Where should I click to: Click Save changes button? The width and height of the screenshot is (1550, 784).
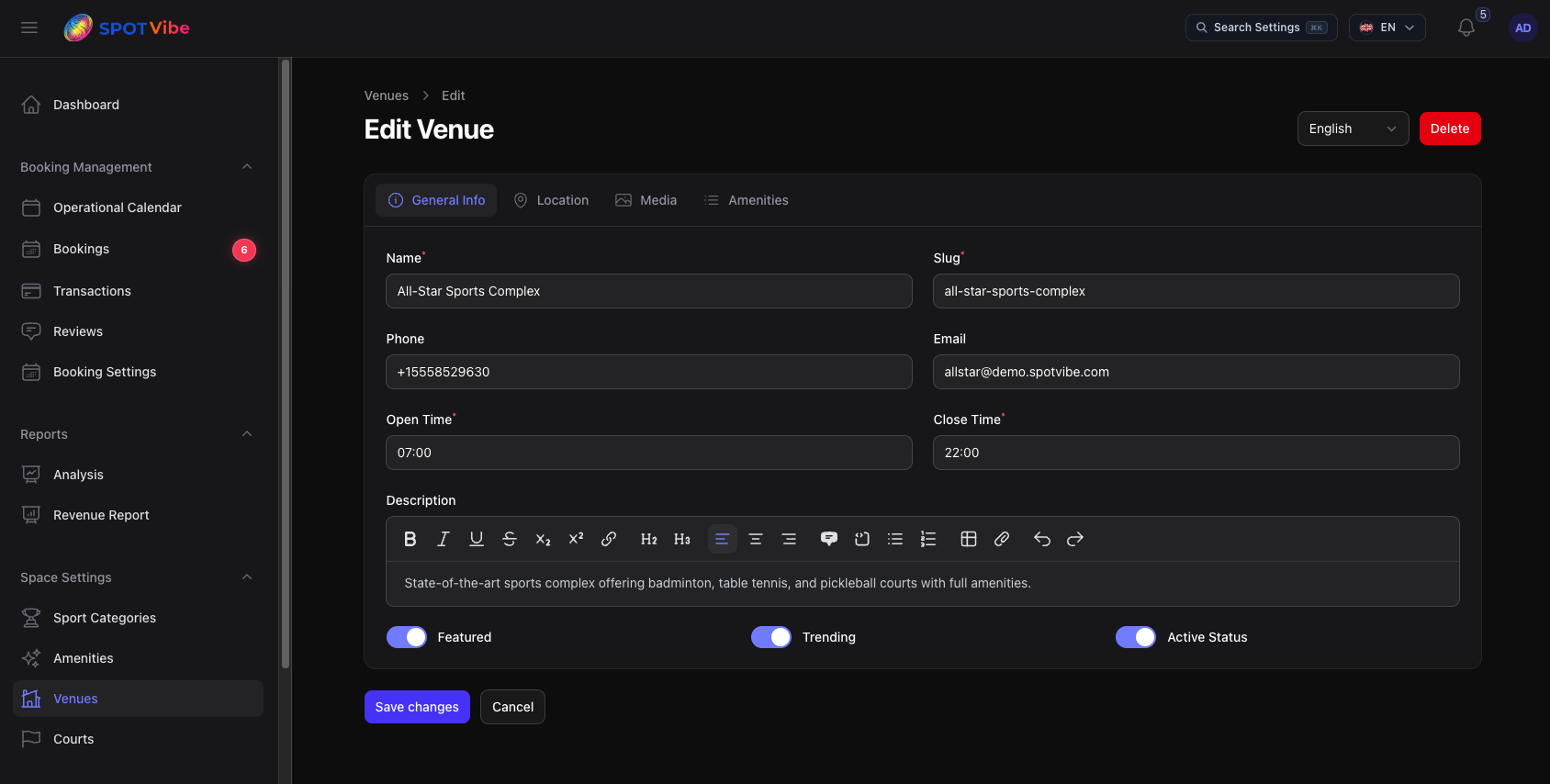[x=417, y=707]
